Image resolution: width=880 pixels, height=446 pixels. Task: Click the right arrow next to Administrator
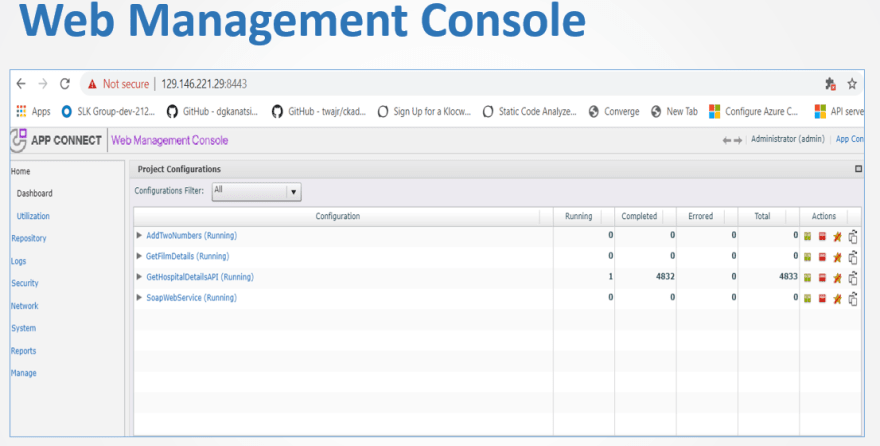(x=737, y=141)
